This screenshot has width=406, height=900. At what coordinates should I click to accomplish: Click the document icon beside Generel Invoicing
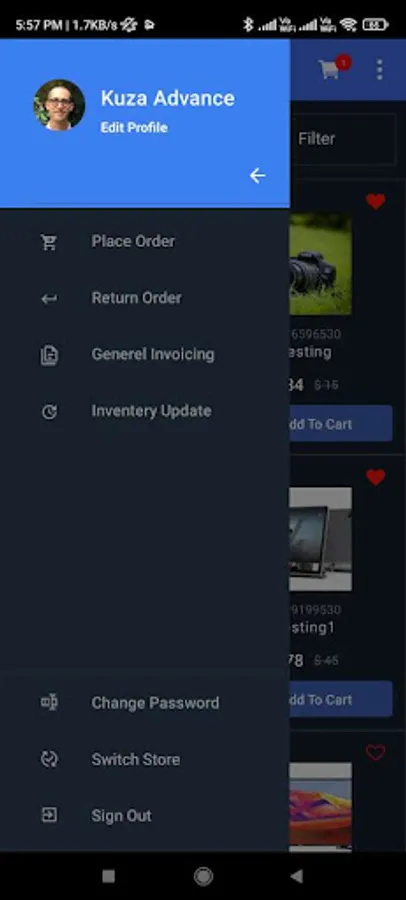tap(49, 355)
